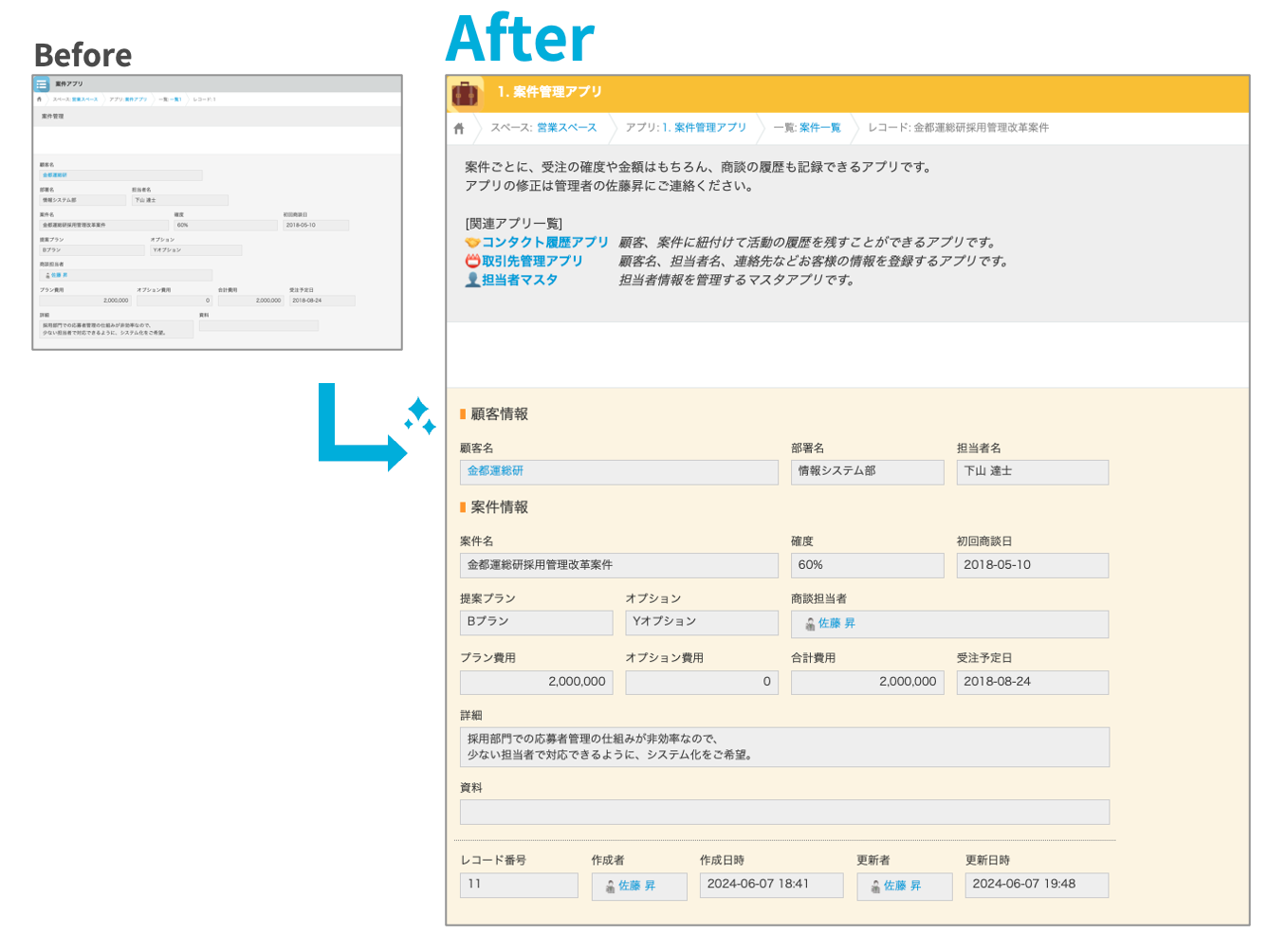Open 1. 案件管理アプリ breadcrumb link

[x=704, y=128]
